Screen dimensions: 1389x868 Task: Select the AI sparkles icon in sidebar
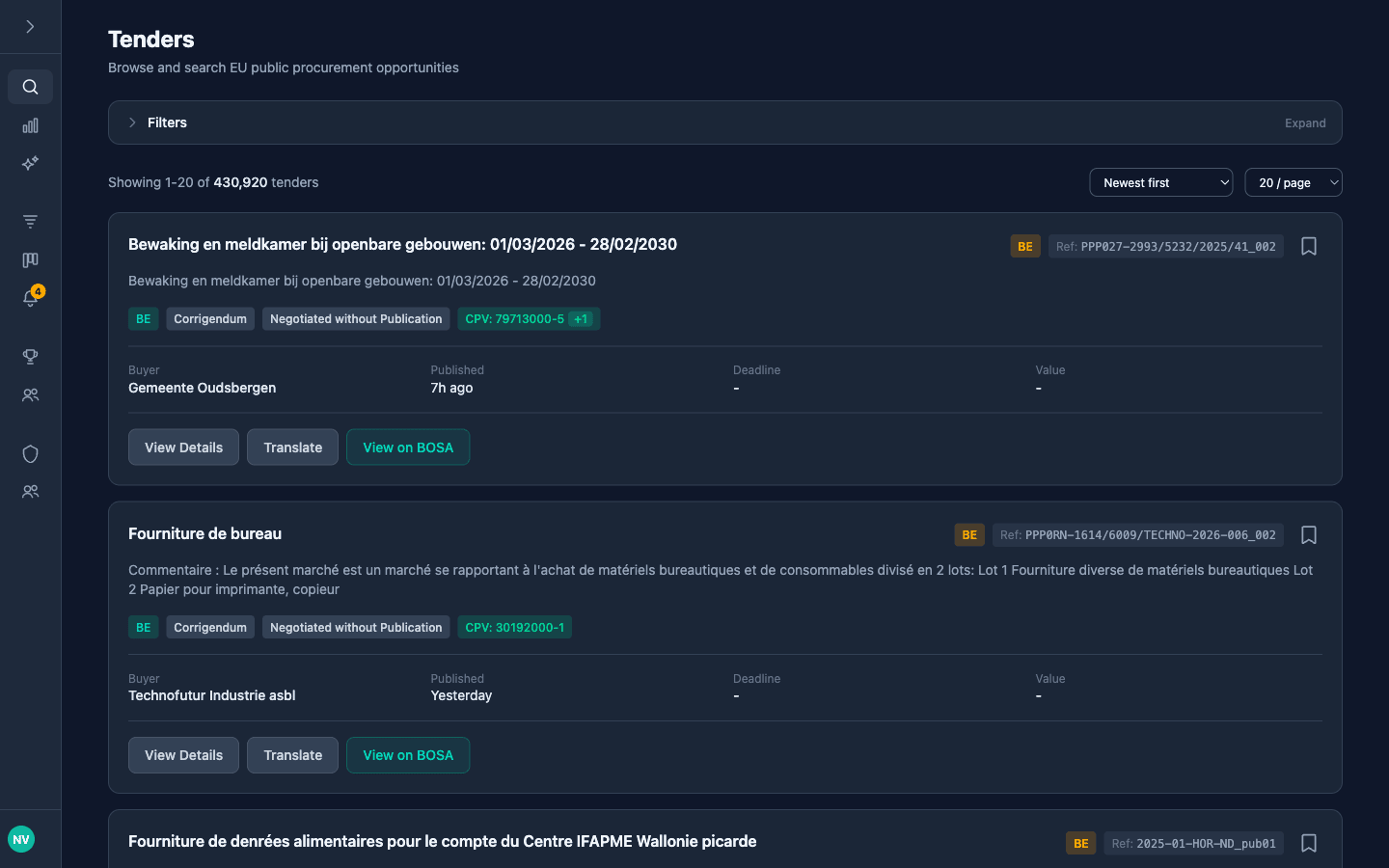(x=30, y=164)
